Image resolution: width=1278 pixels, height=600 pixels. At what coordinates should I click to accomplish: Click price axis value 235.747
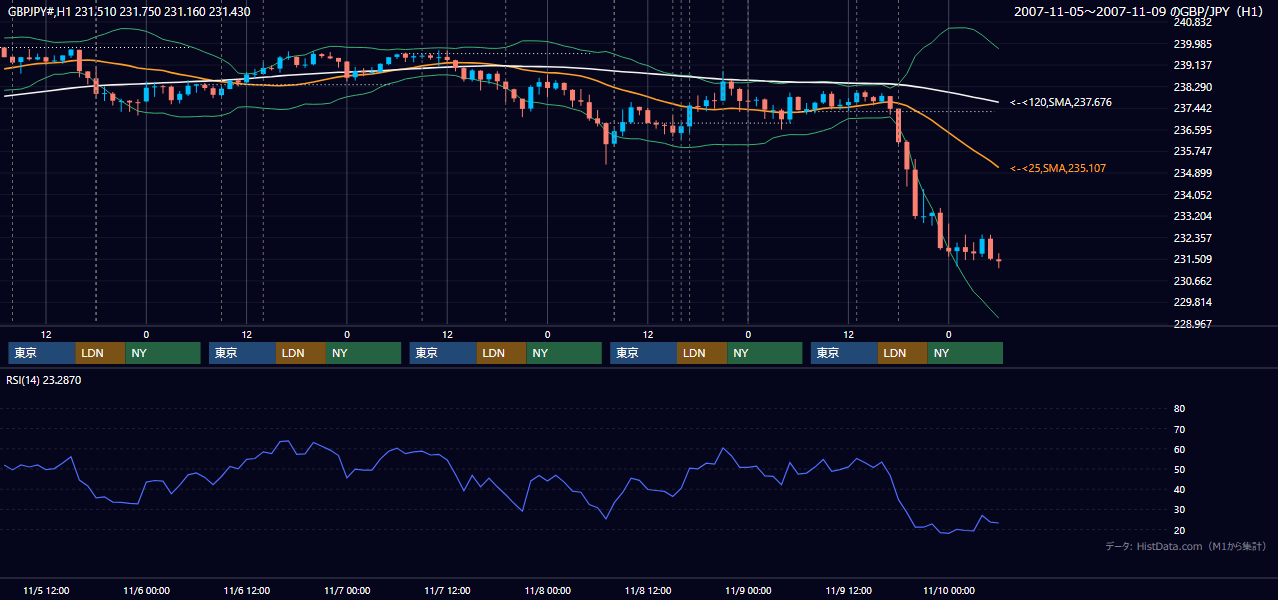pyautogui.click(x=1192, y=151)
